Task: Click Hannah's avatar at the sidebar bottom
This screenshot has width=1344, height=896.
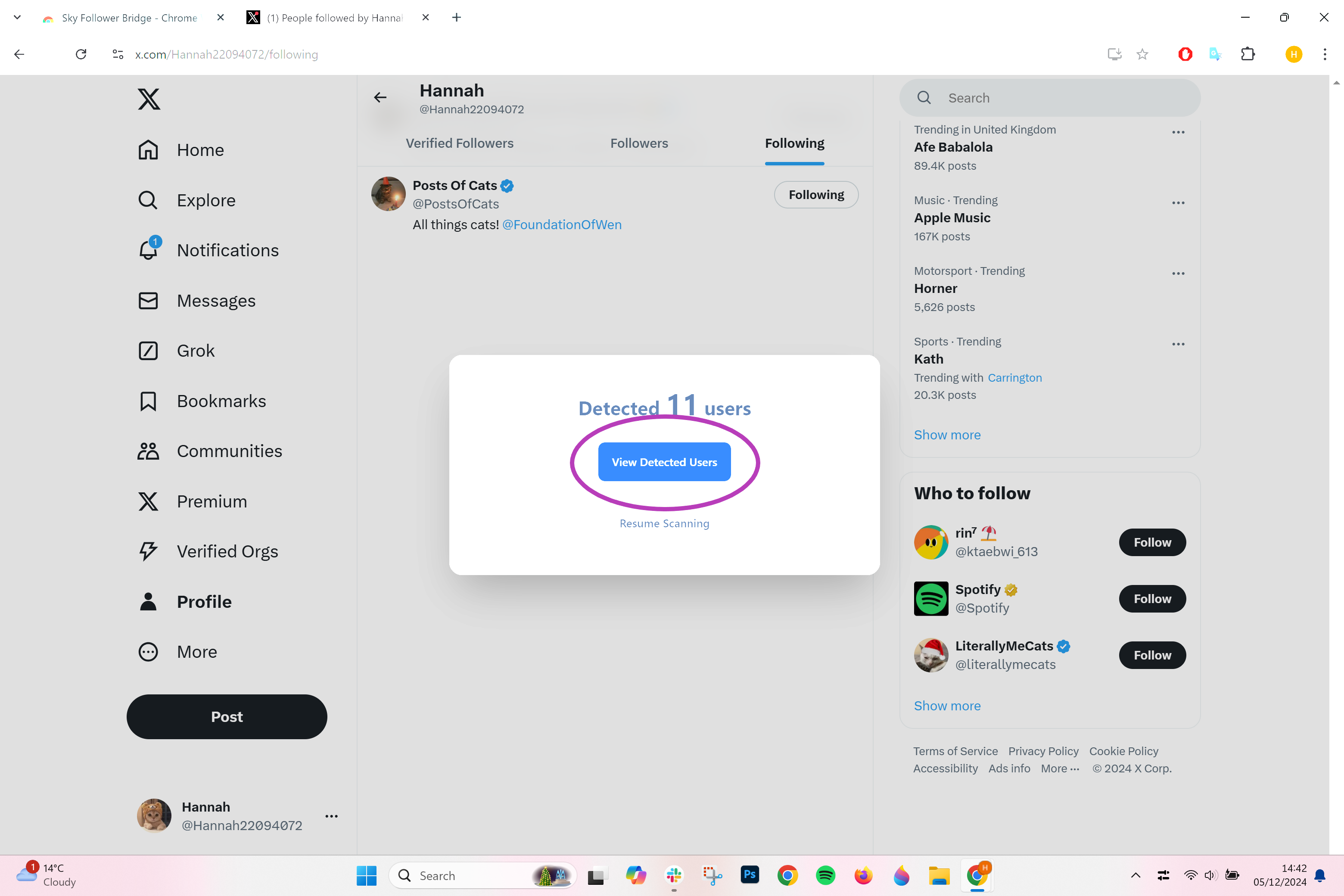Action: point(154,815)
